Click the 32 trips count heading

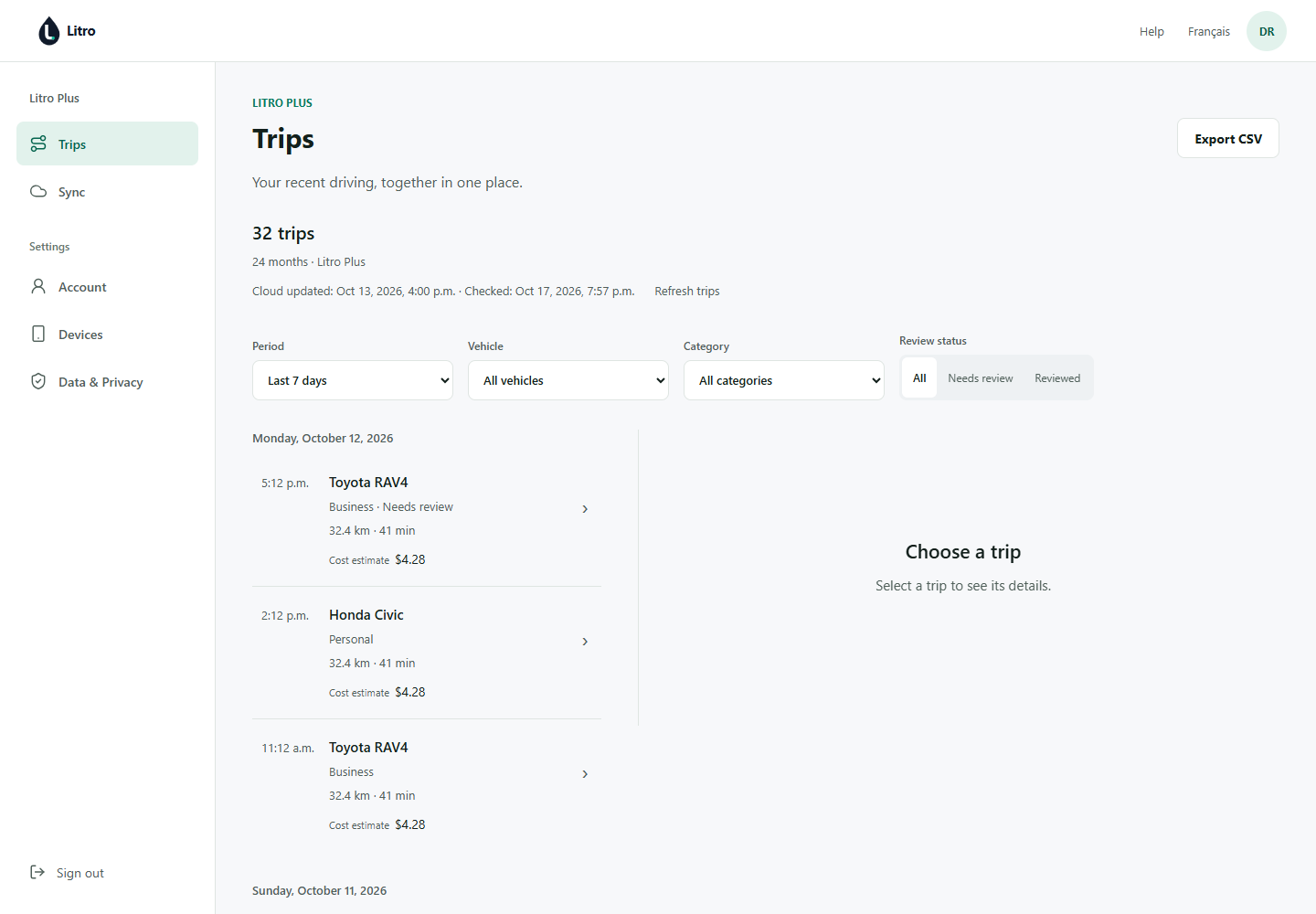click(283, 233)
